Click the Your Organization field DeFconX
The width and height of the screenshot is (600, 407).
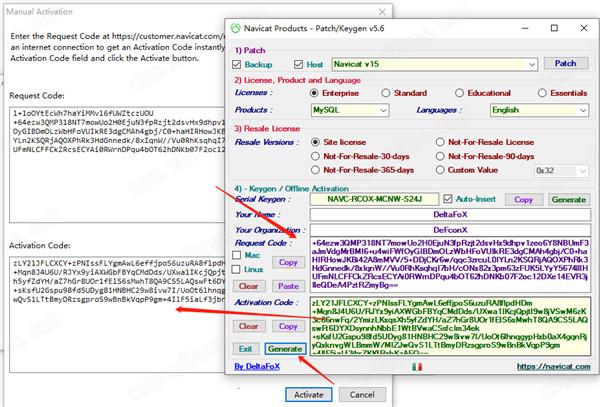450,230
